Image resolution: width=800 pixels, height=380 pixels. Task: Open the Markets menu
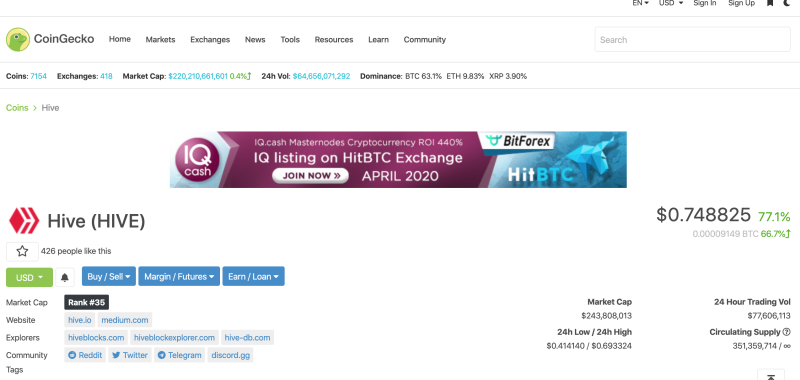tap(160, 39)
